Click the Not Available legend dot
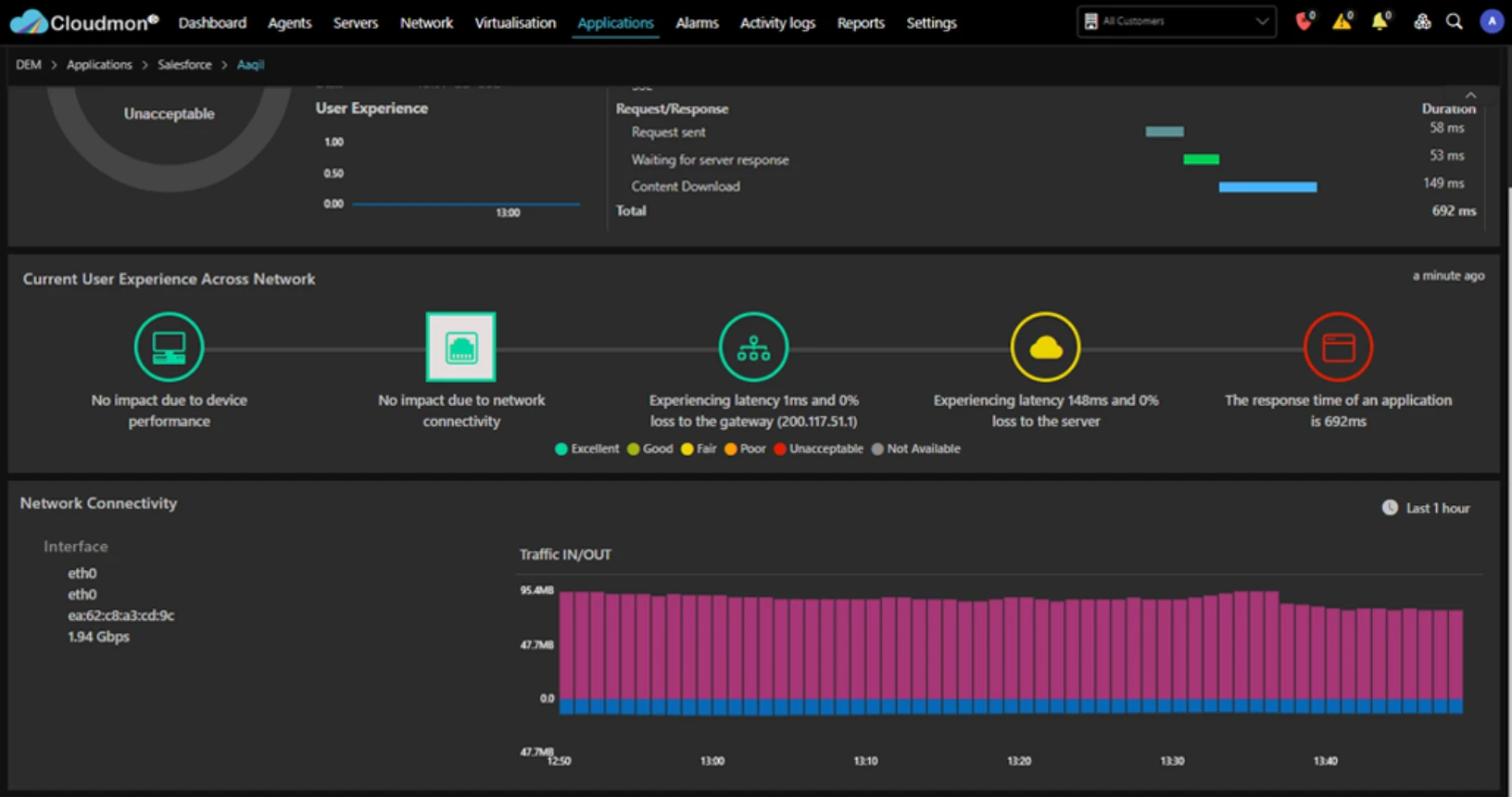The image size is (1512, 797). click(877, 449)
